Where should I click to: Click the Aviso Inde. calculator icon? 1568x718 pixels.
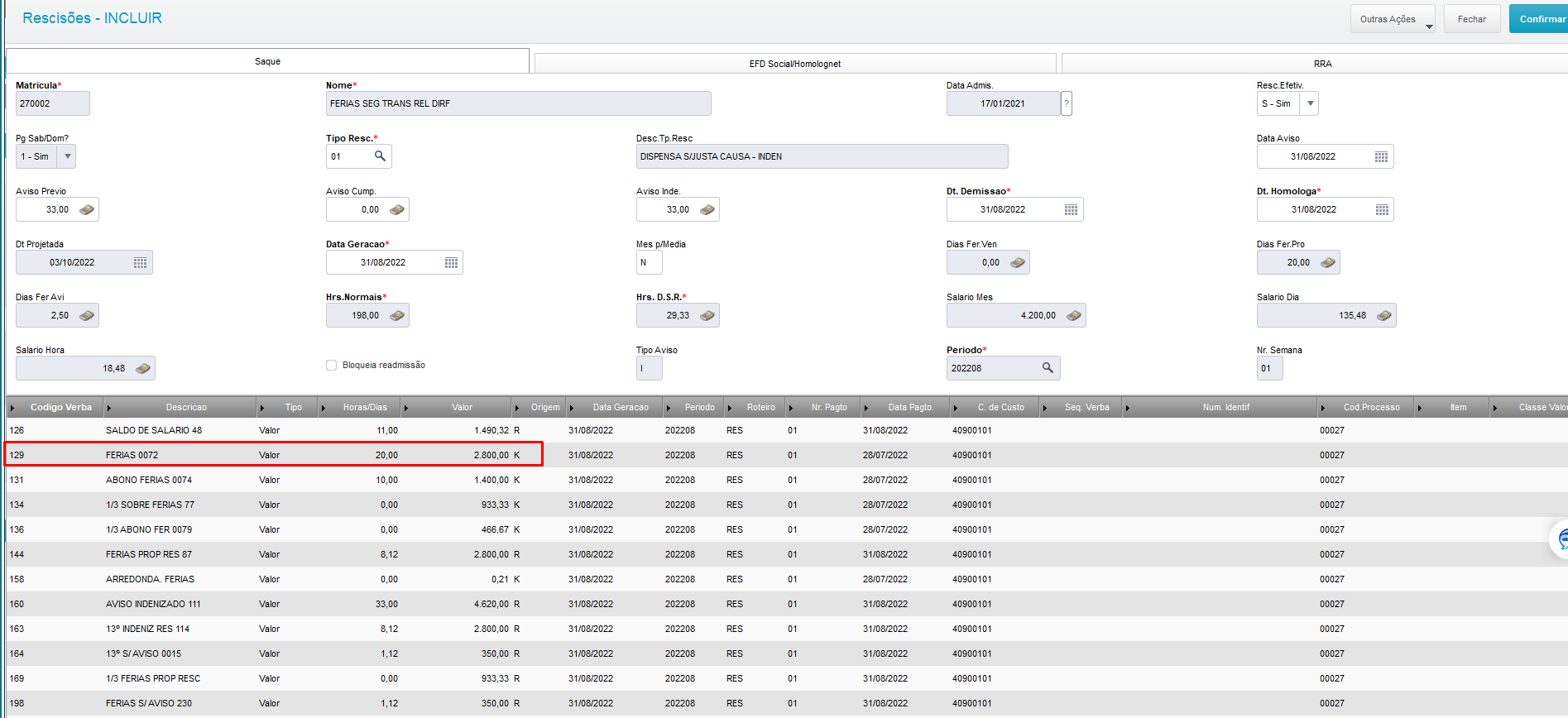(x=707, y=210)
